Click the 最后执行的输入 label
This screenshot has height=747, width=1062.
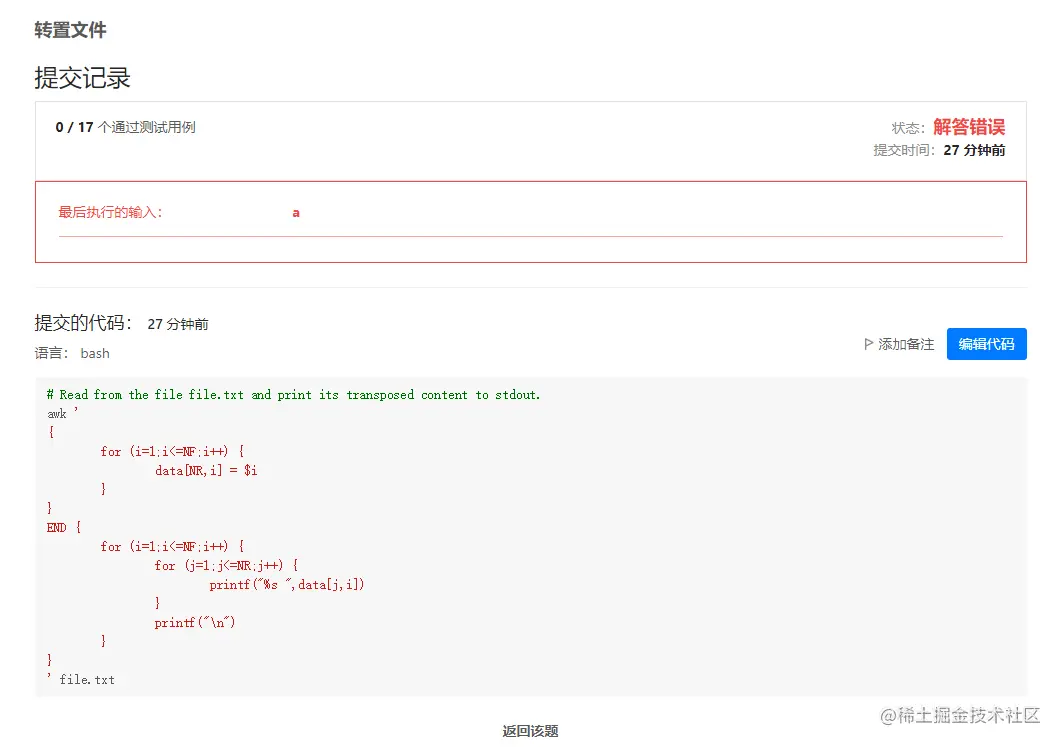pyautogui.click(x=110, y=213)
